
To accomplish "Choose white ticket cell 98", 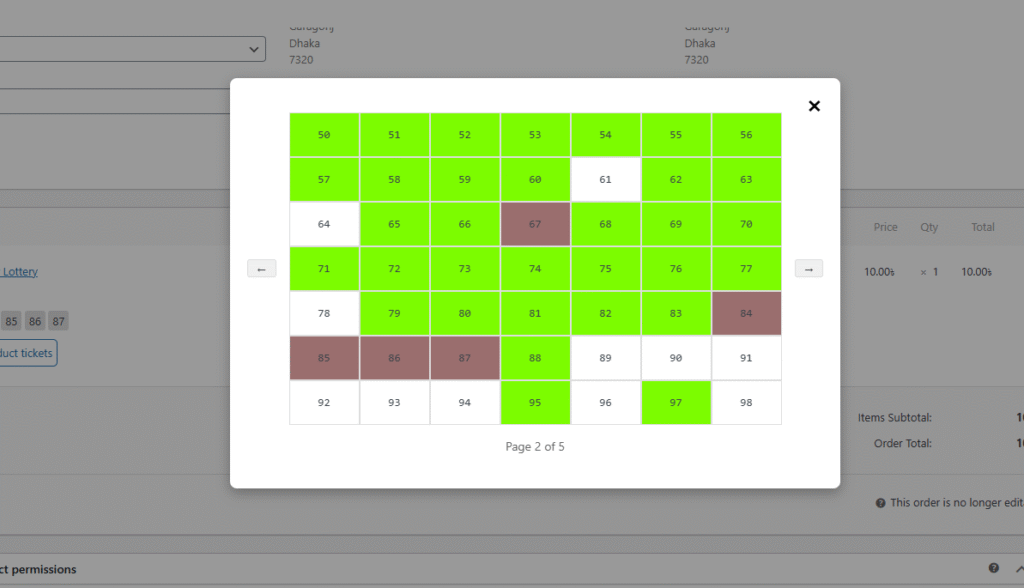I will tap(746, 403).
